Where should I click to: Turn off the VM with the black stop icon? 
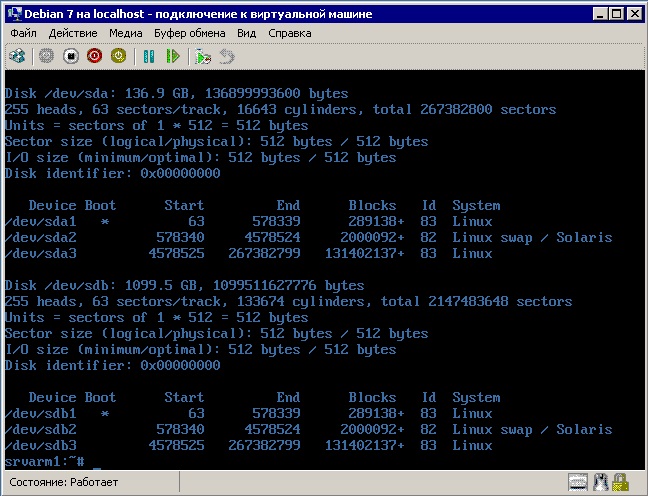click(x=71, y=56)
